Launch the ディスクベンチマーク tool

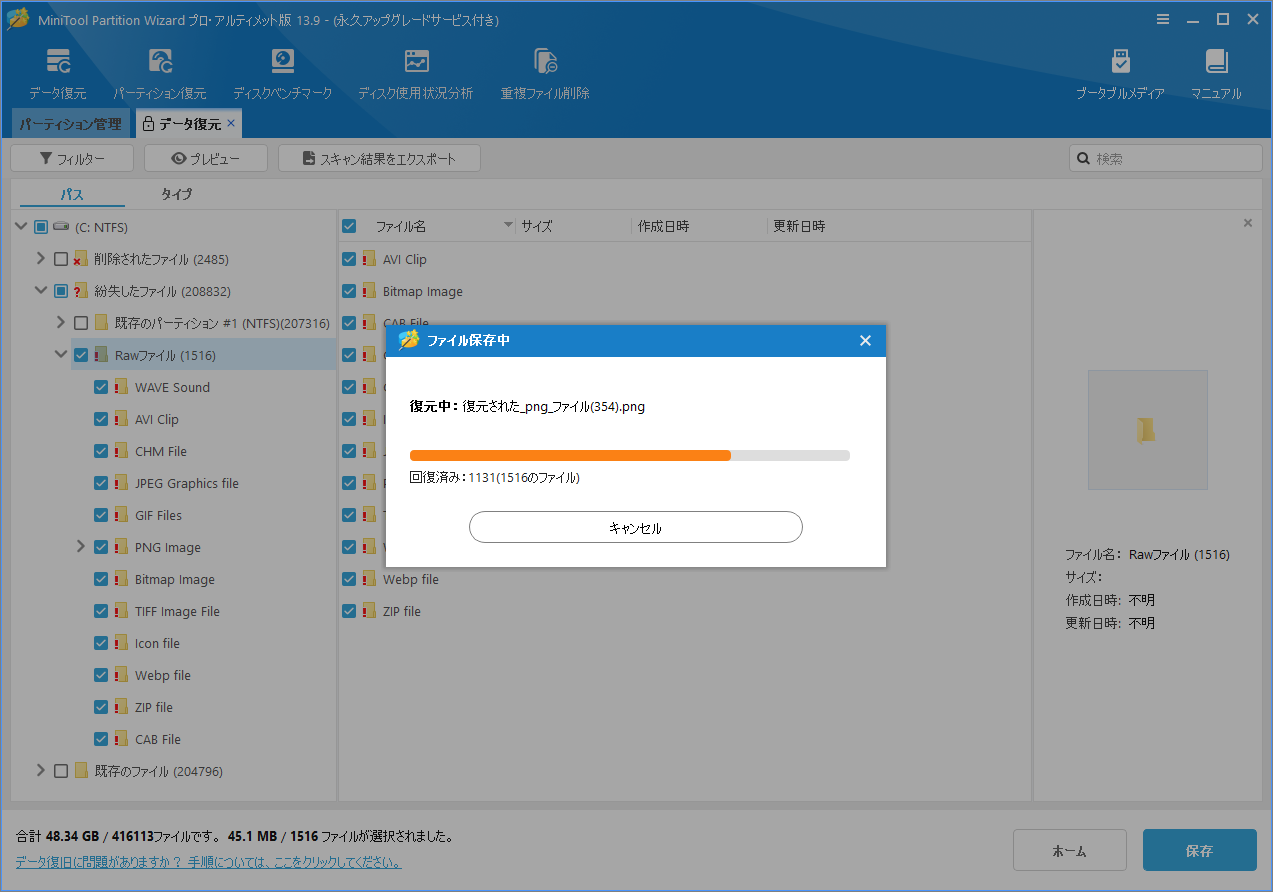tap(283, 62)
